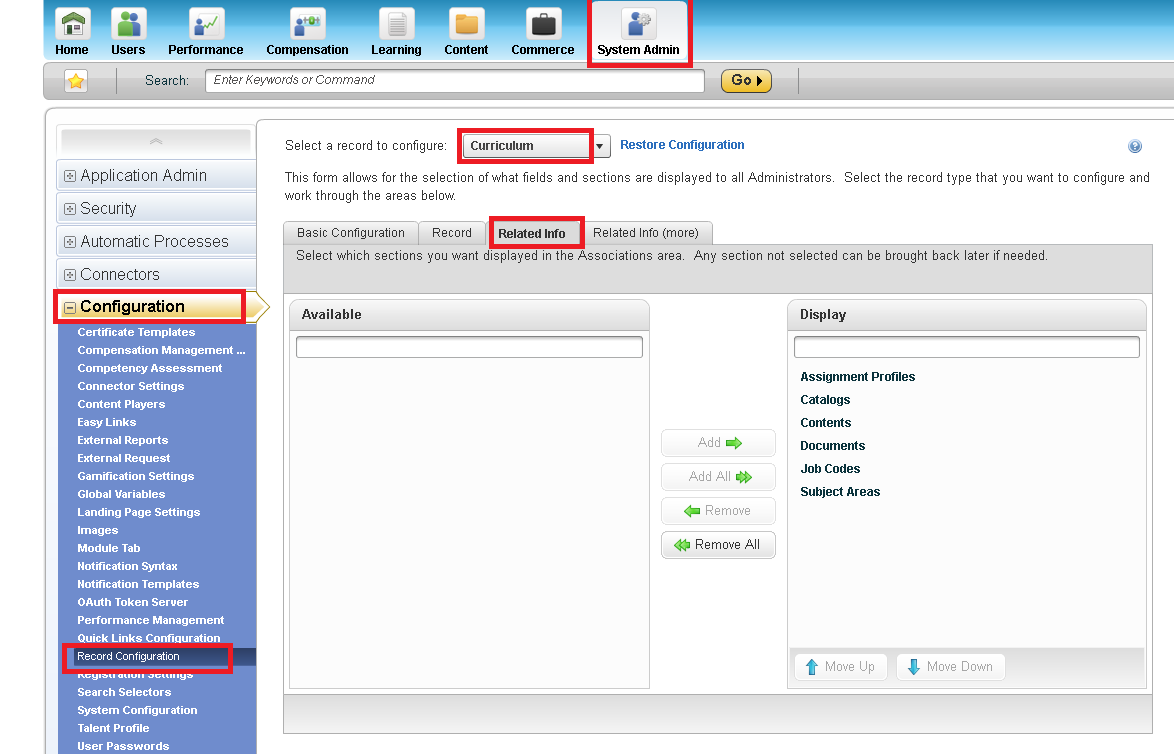Expand the Connectors section

tap(70, 275)
